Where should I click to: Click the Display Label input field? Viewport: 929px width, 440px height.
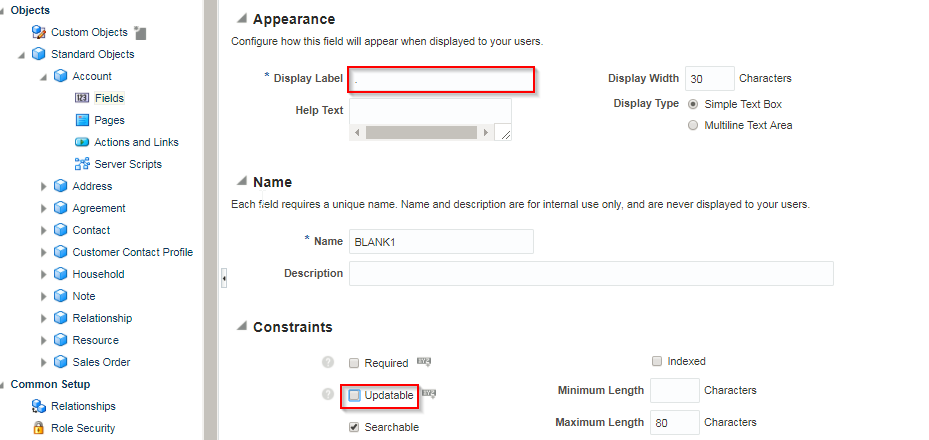[x=441, y=79]
